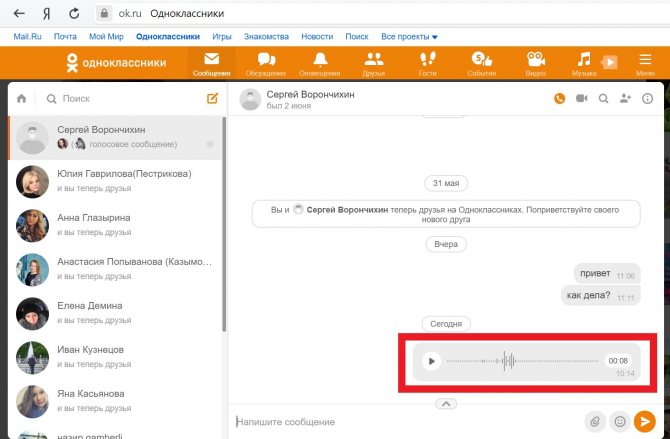Open Друзья people icon
This screenshot has width=670, height=439.
point(373,63)
